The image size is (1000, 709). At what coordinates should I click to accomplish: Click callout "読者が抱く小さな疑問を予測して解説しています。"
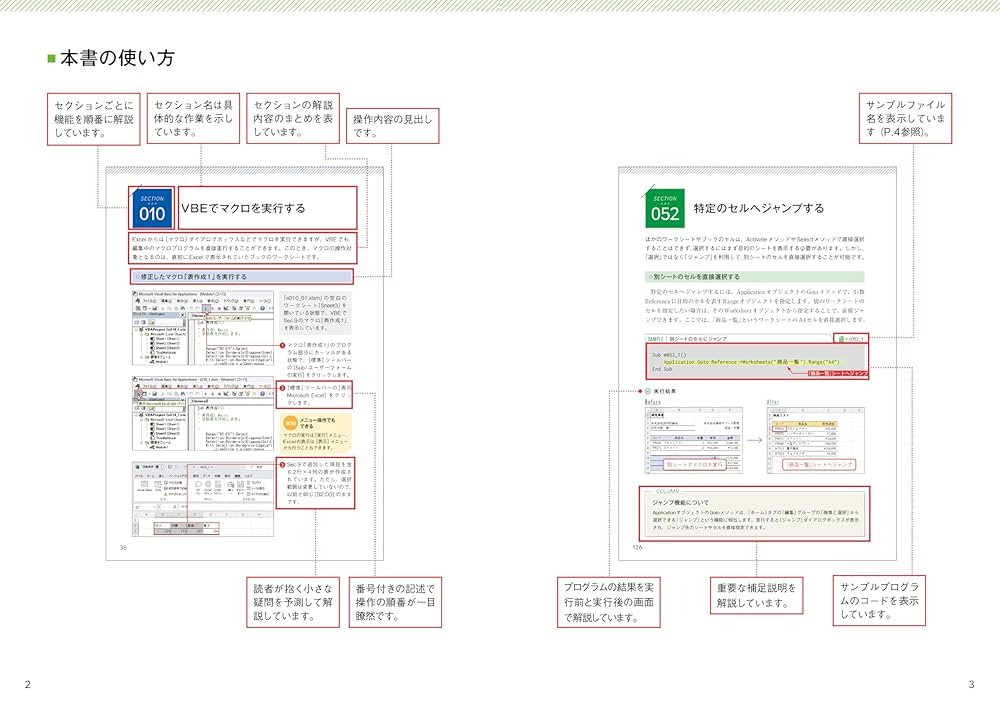pos(293,603)
